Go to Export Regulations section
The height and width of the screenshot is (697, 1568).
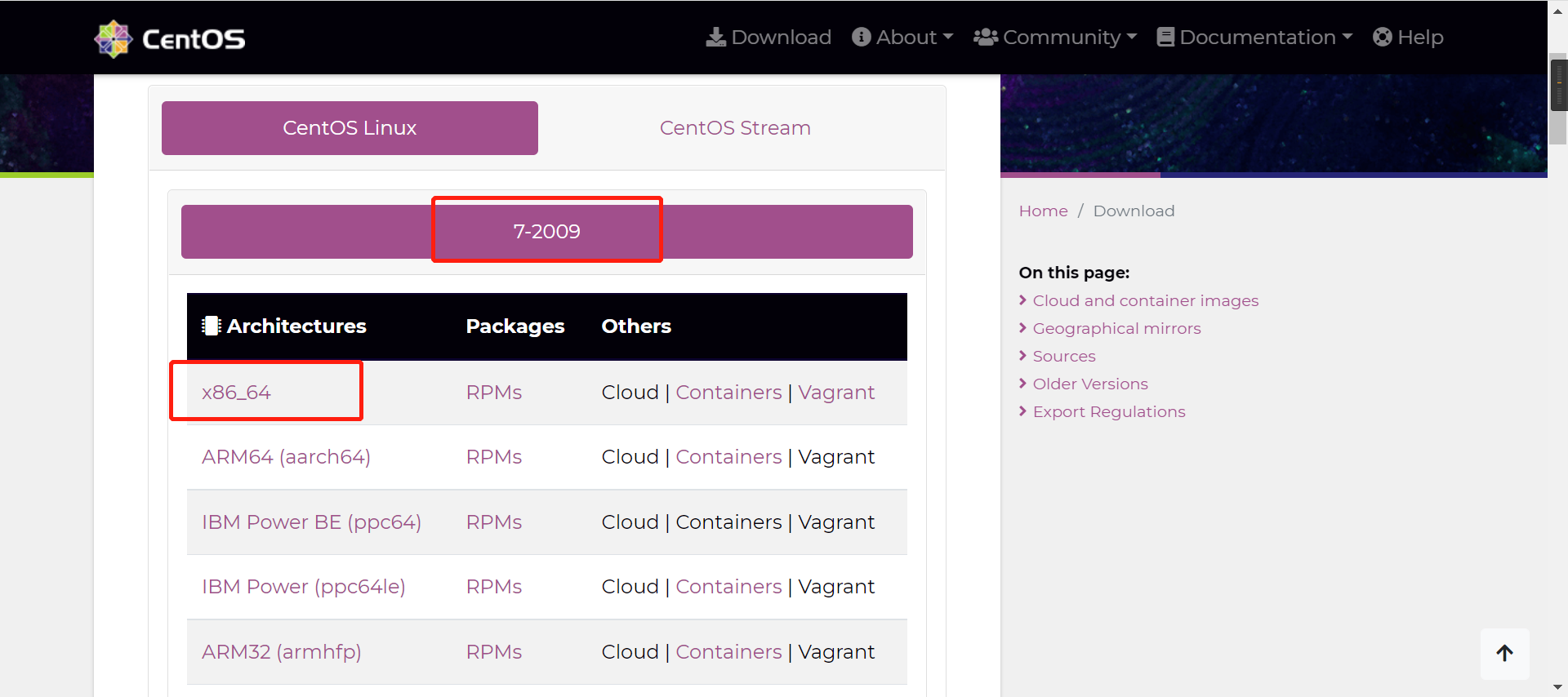pyautogui.click(x=1109, y=411)
